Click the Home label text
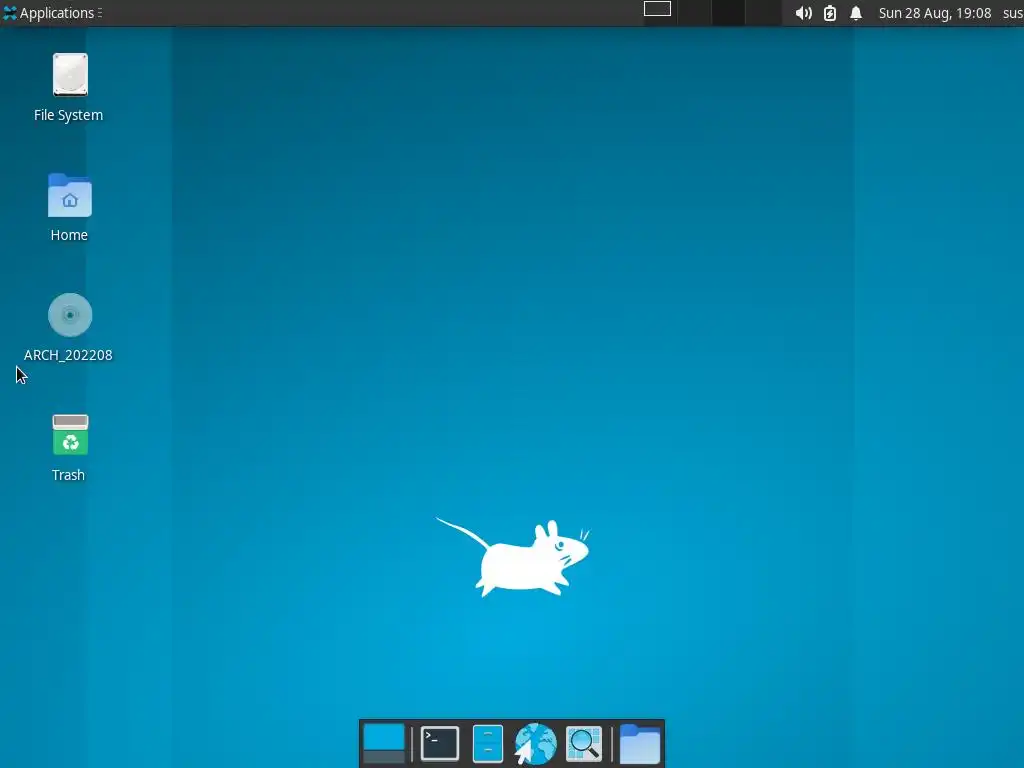Screen dimensions: 1024x768 click(69, 235)
